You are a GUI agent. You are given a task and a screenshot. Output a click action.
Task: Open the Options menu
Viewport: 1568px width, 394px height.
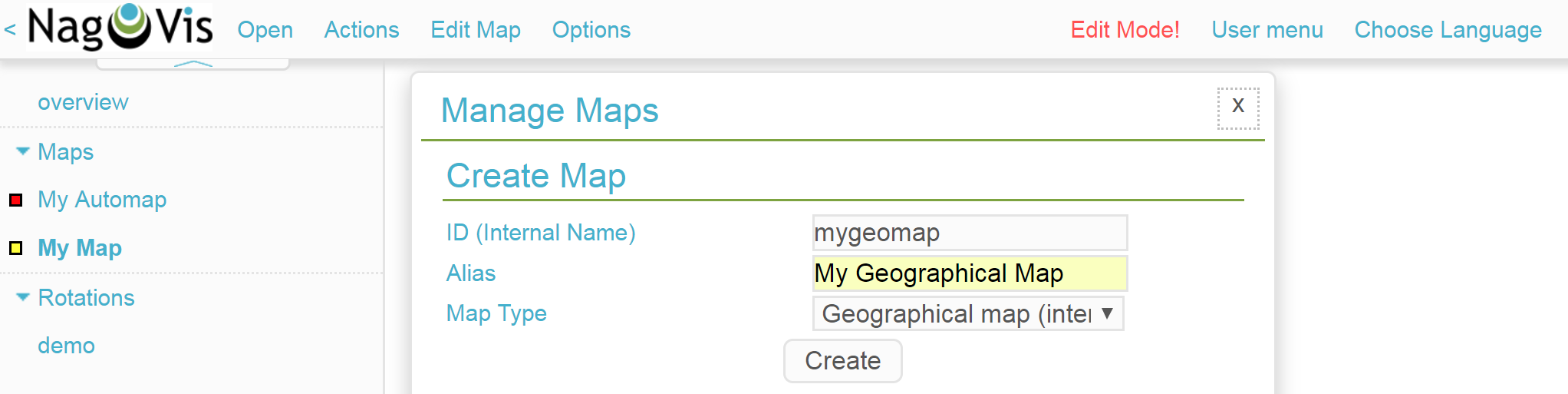[591, 30]
